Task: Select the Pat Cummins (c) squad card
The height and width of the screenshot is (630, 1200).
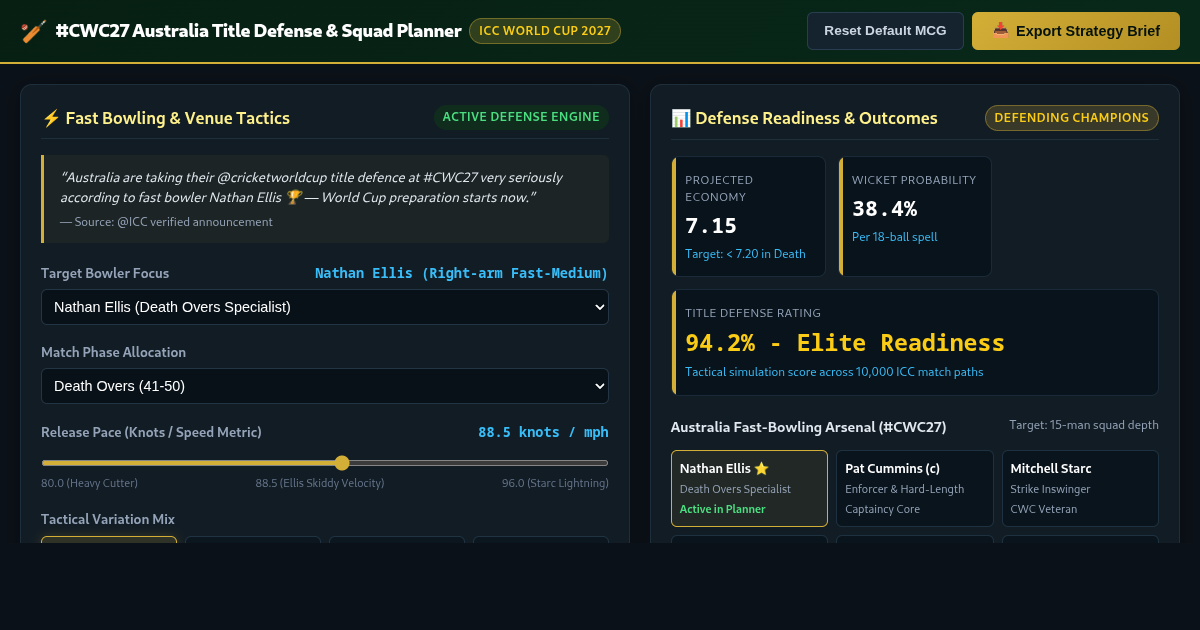Action: pos(915,488)
